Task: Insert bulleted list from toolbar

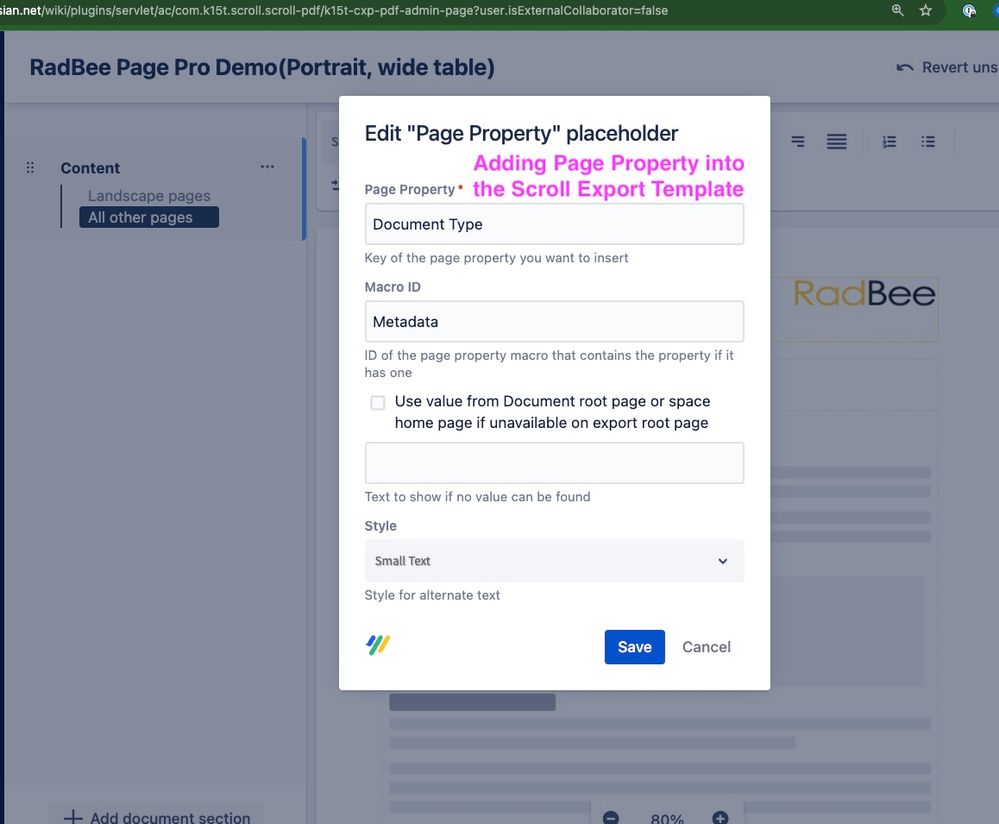Action: pos(928,141)
